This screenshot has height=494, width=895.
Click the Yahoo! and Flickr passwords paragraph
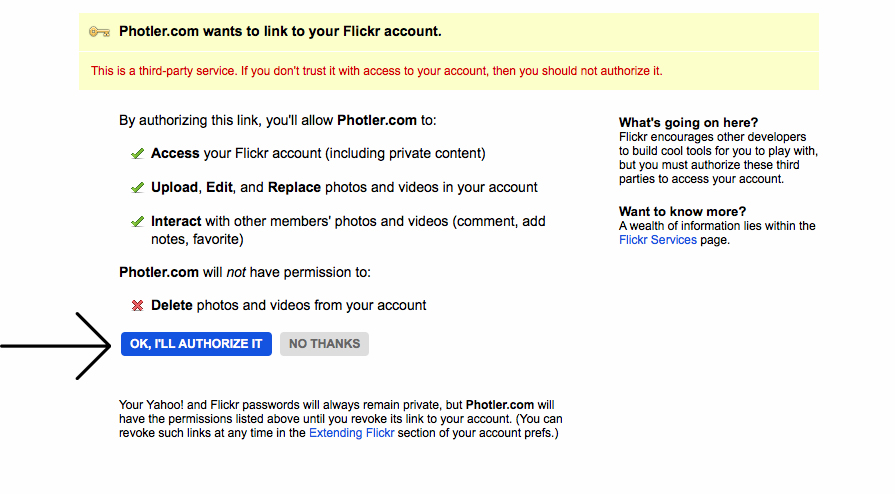pos(341,419)
